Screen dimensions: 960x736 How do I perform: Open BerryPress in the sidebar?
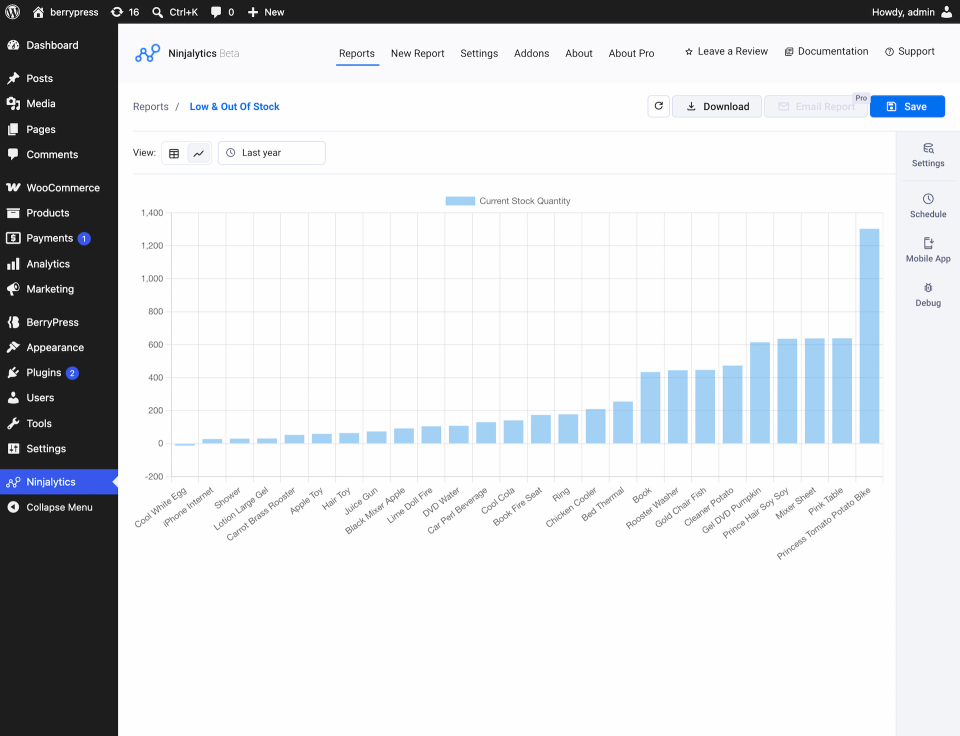click(59, 322)
